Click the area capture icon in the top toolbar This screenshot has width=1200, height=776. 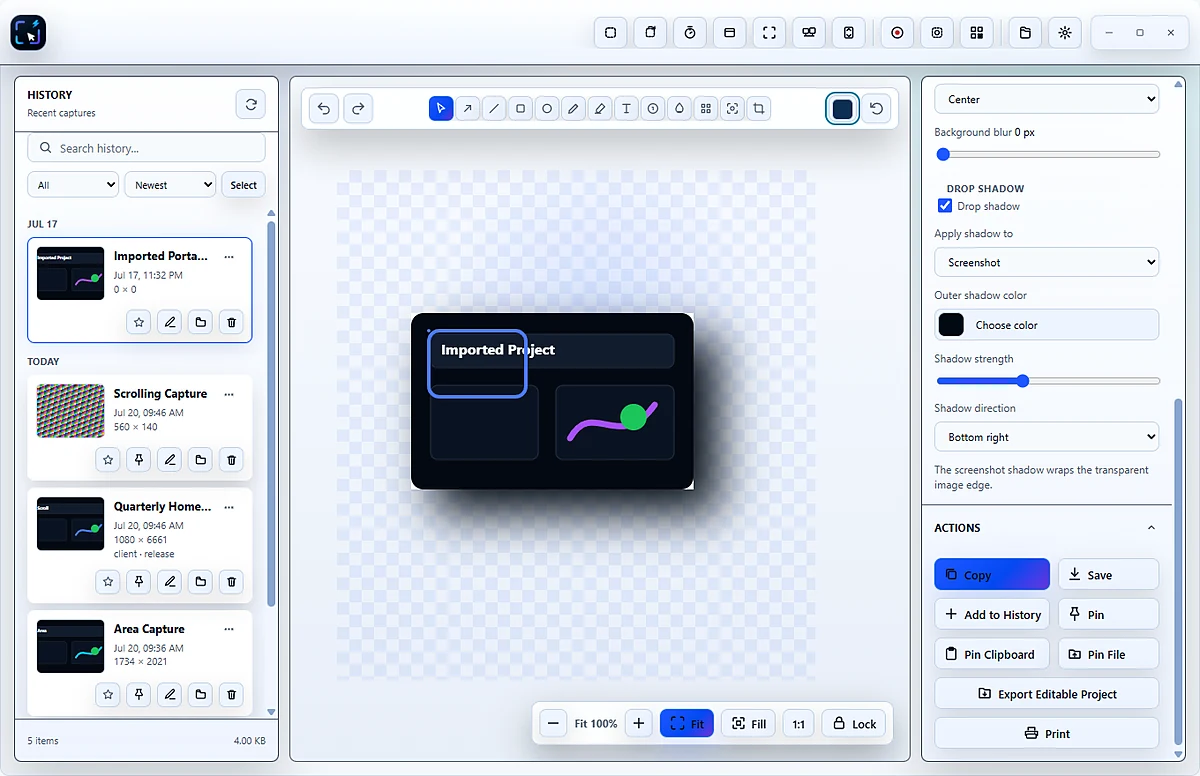pos(611,33)
